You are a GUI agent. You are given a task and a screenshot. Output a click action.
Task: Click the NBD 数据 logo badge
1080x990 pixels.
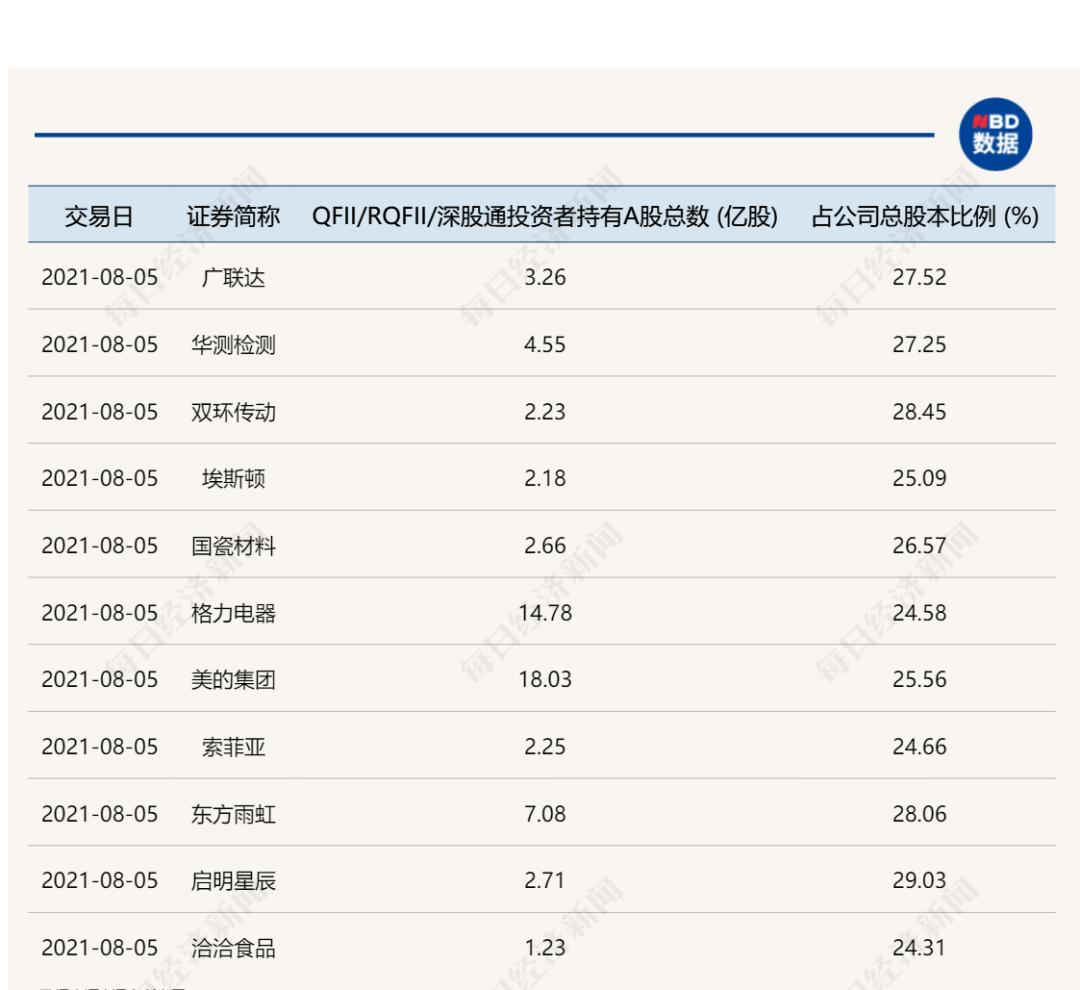996,131
